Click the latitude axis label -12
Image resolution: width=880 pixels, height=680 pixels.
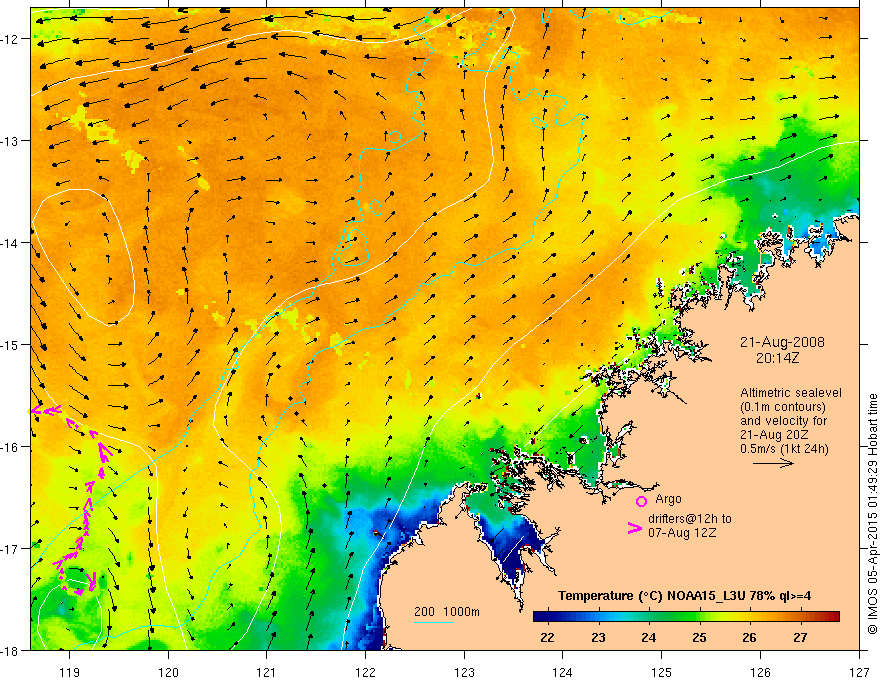point(11,39)
